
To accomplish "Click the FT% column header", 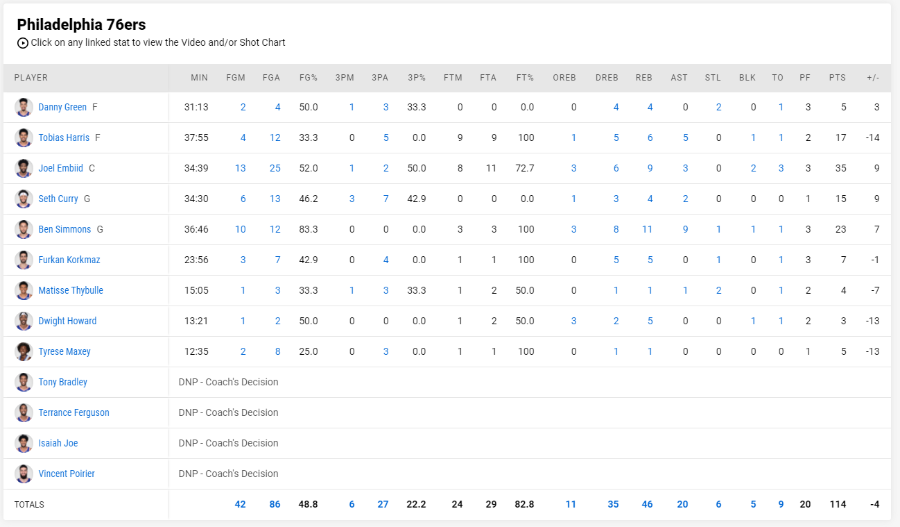I will click(x=525, y=78).
